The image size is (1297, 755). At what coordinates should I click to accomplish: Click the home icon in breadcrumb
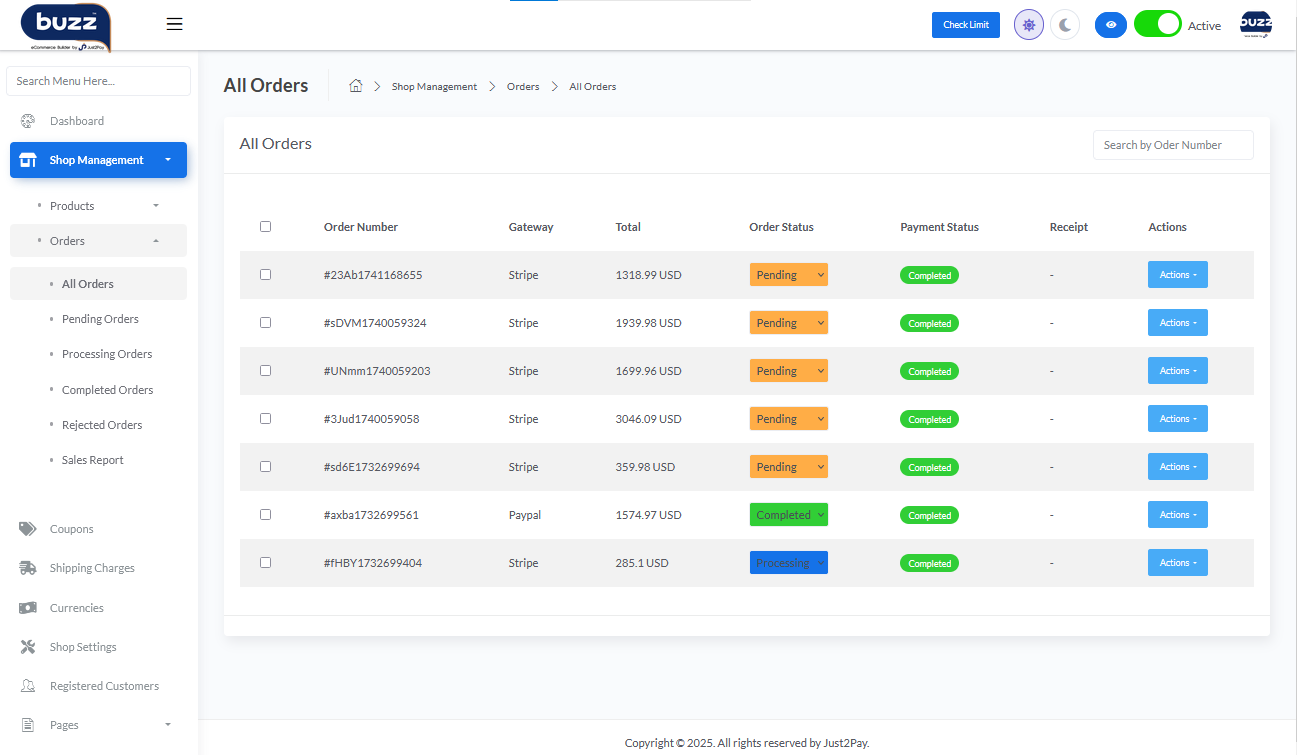point(355,86)
